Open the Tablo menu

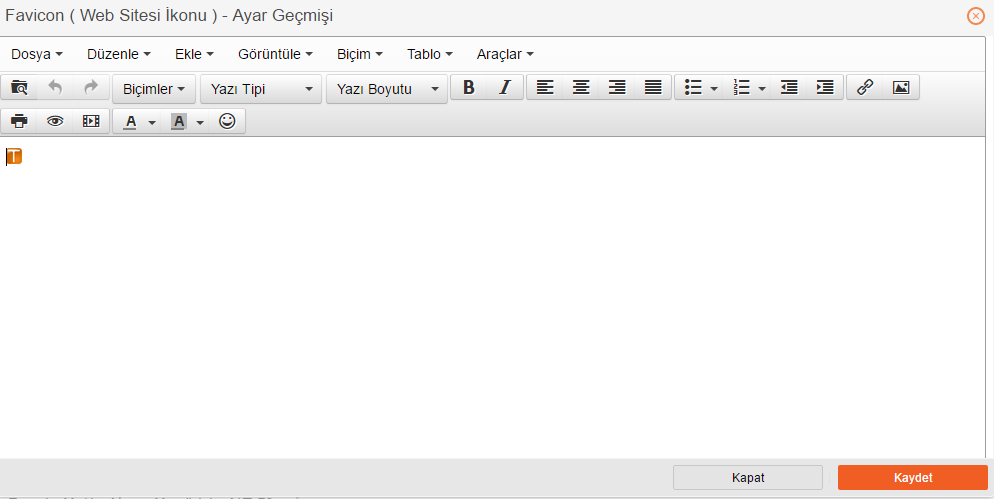tap(430, 54)
